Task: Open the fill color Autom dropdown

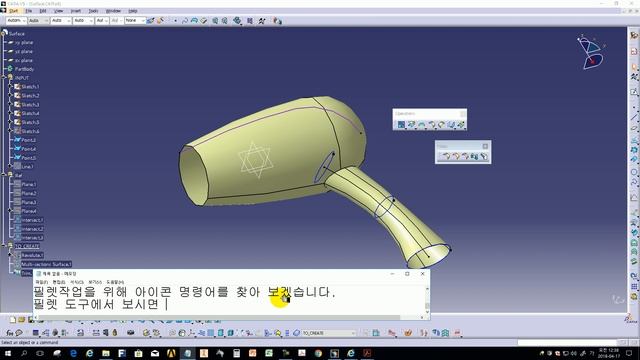Action: click(17, 20)
